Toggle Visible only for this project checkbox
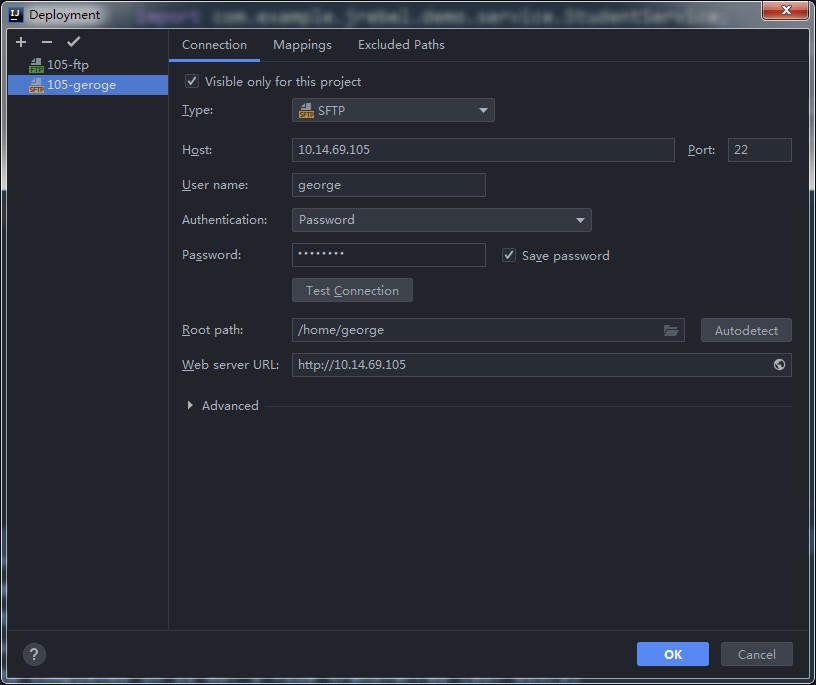816x685 pixels. pyautogui.click(x=192, y=81)
